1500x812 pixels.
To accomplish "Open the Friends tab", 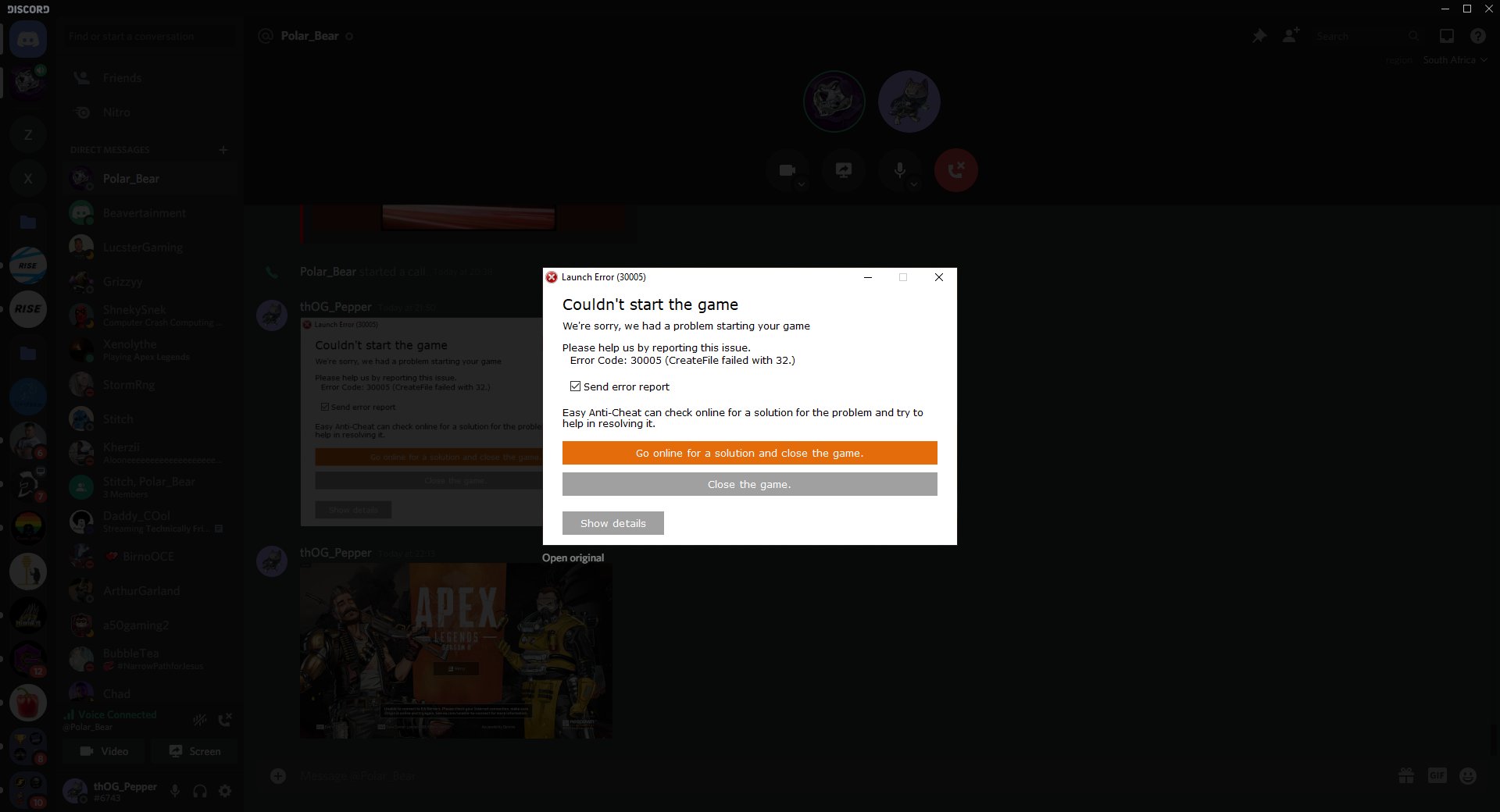I will click(x=148, y=78).
